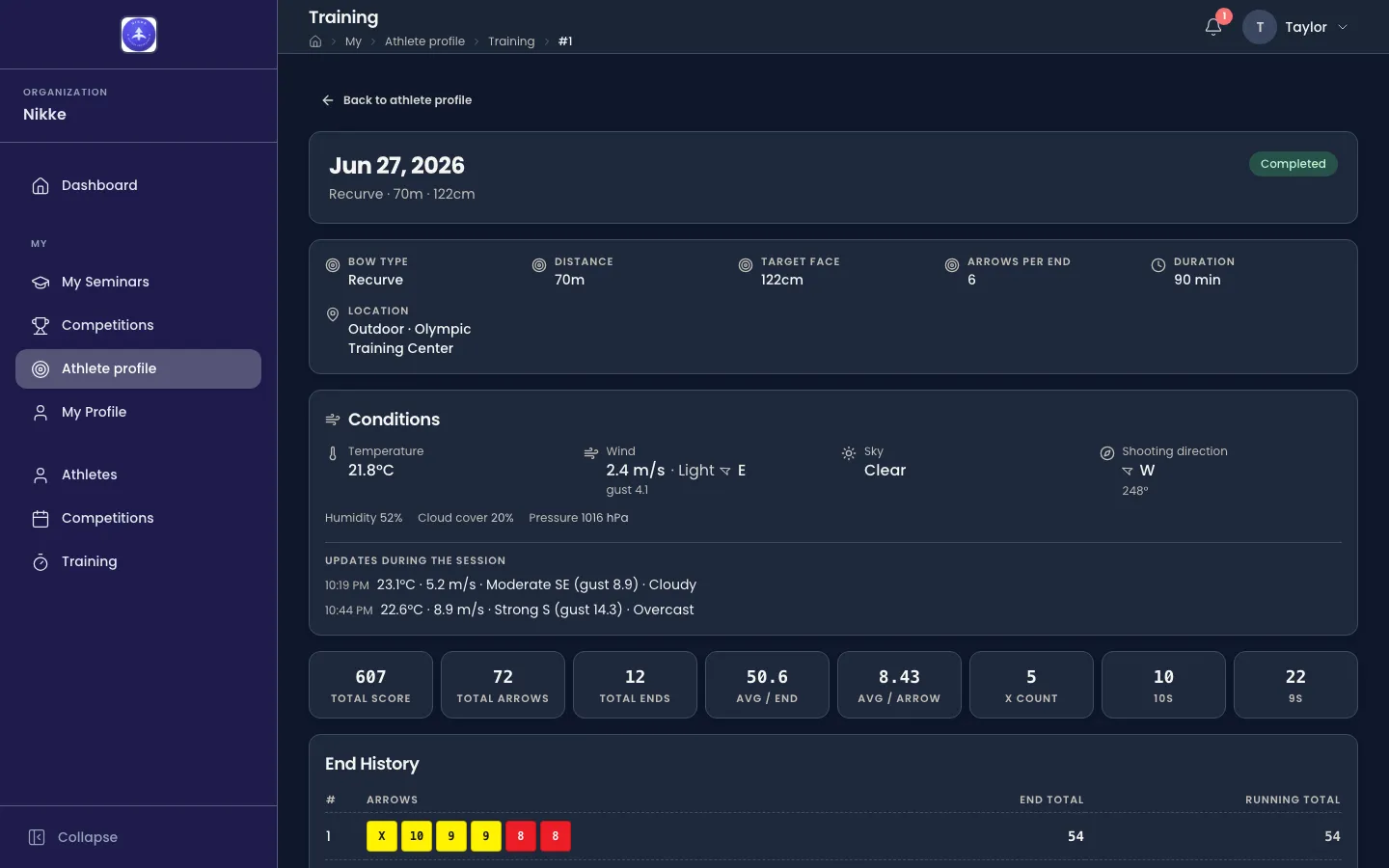Go to My Seminars page
Screen dimensions: 1389x868
pos(138,282)
